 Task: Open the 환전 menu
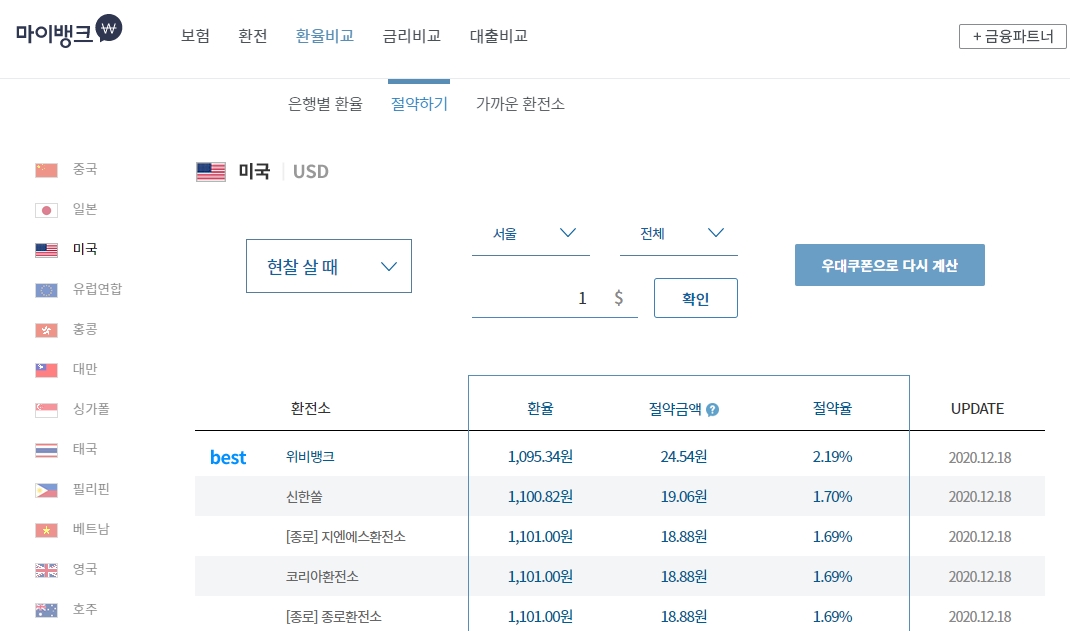pos(252,36)
